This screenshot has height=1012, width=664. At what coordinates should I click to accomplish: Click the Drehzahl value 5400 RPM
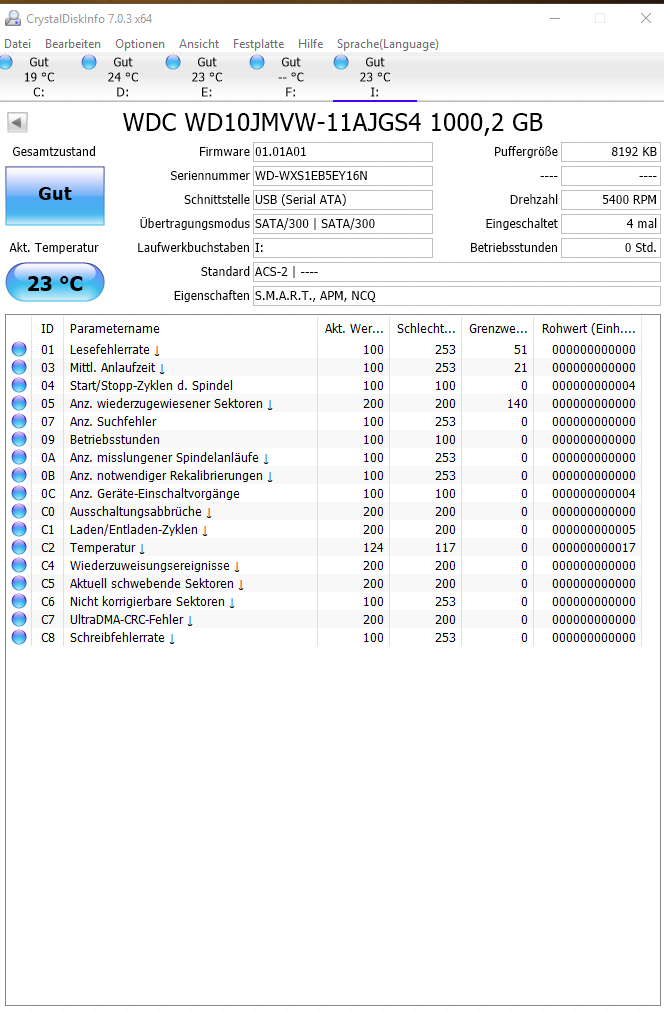[x=610, y=199]
